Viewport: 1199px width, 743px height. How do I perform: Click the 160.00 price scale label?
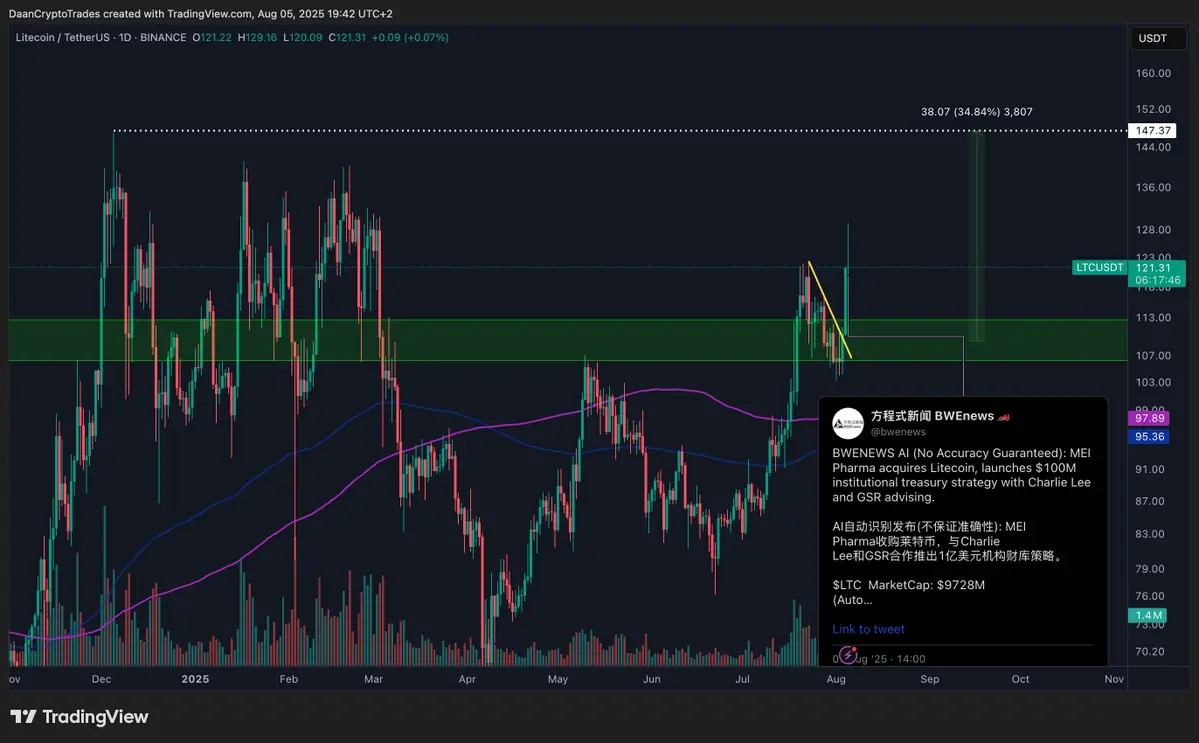[x=1153, y=73]
